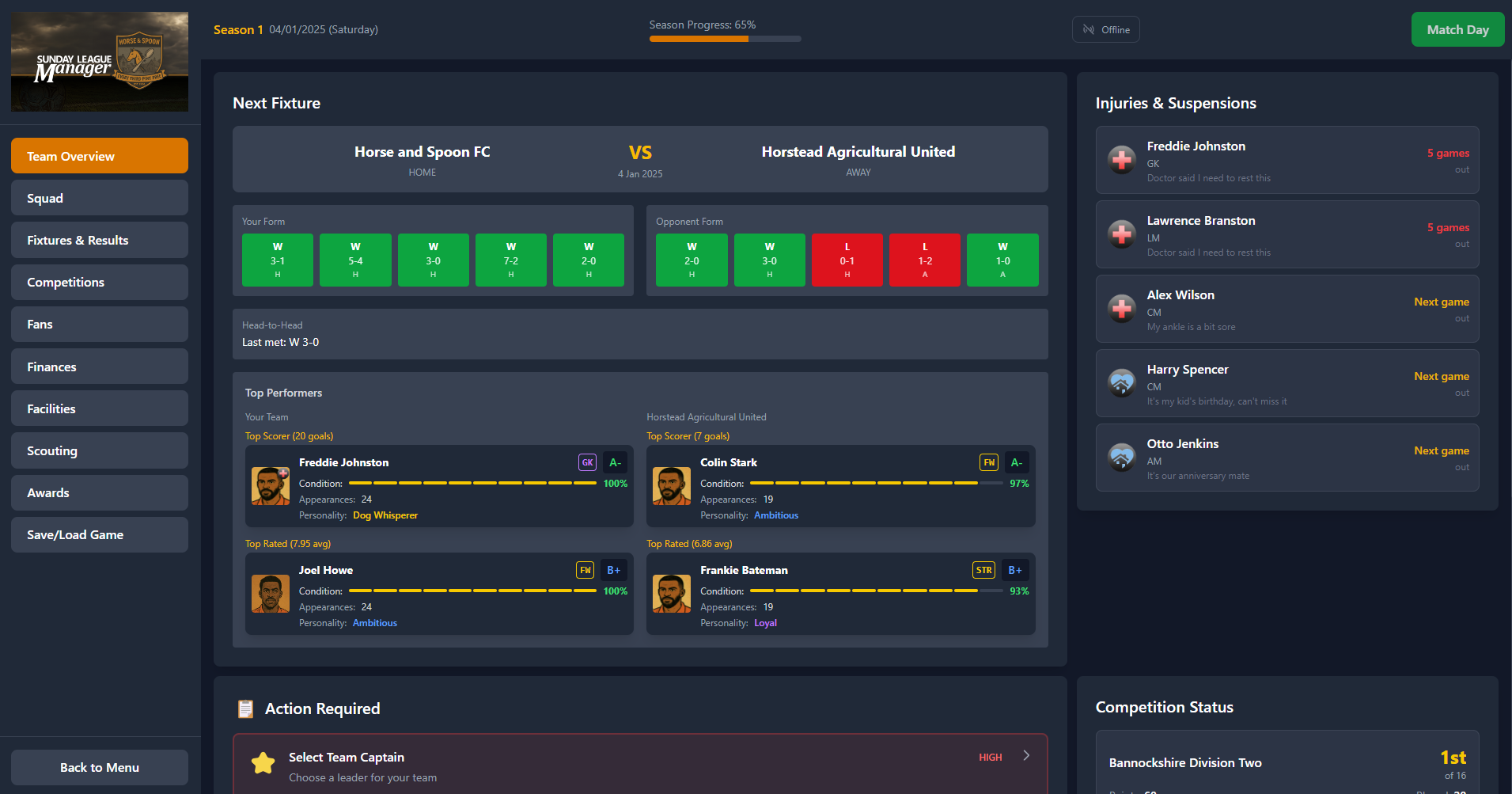Click Colin Stark's condition bar
This screenshot has width=1512, height=794.
click(x=876, y=483)
